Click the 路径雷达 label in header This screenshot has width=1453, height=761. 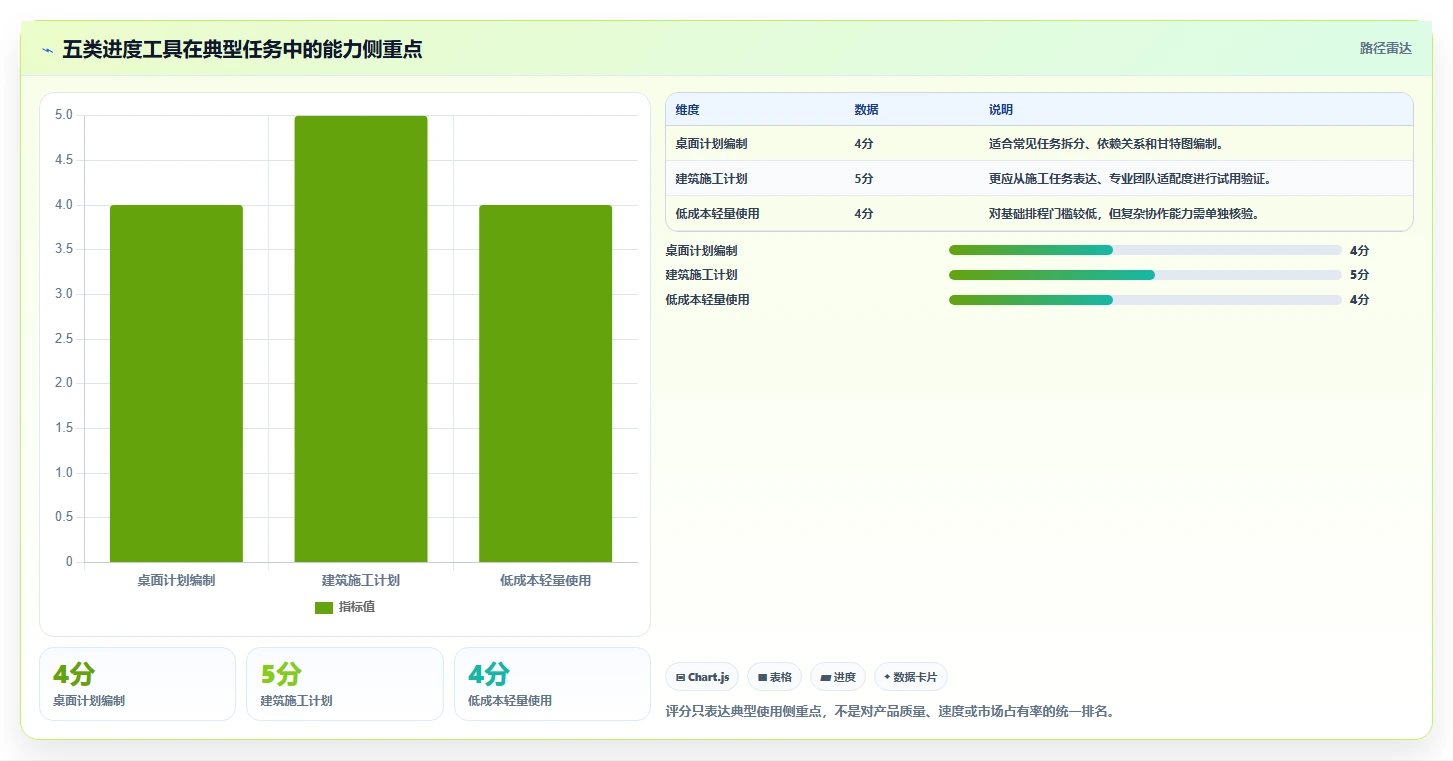1385,48
